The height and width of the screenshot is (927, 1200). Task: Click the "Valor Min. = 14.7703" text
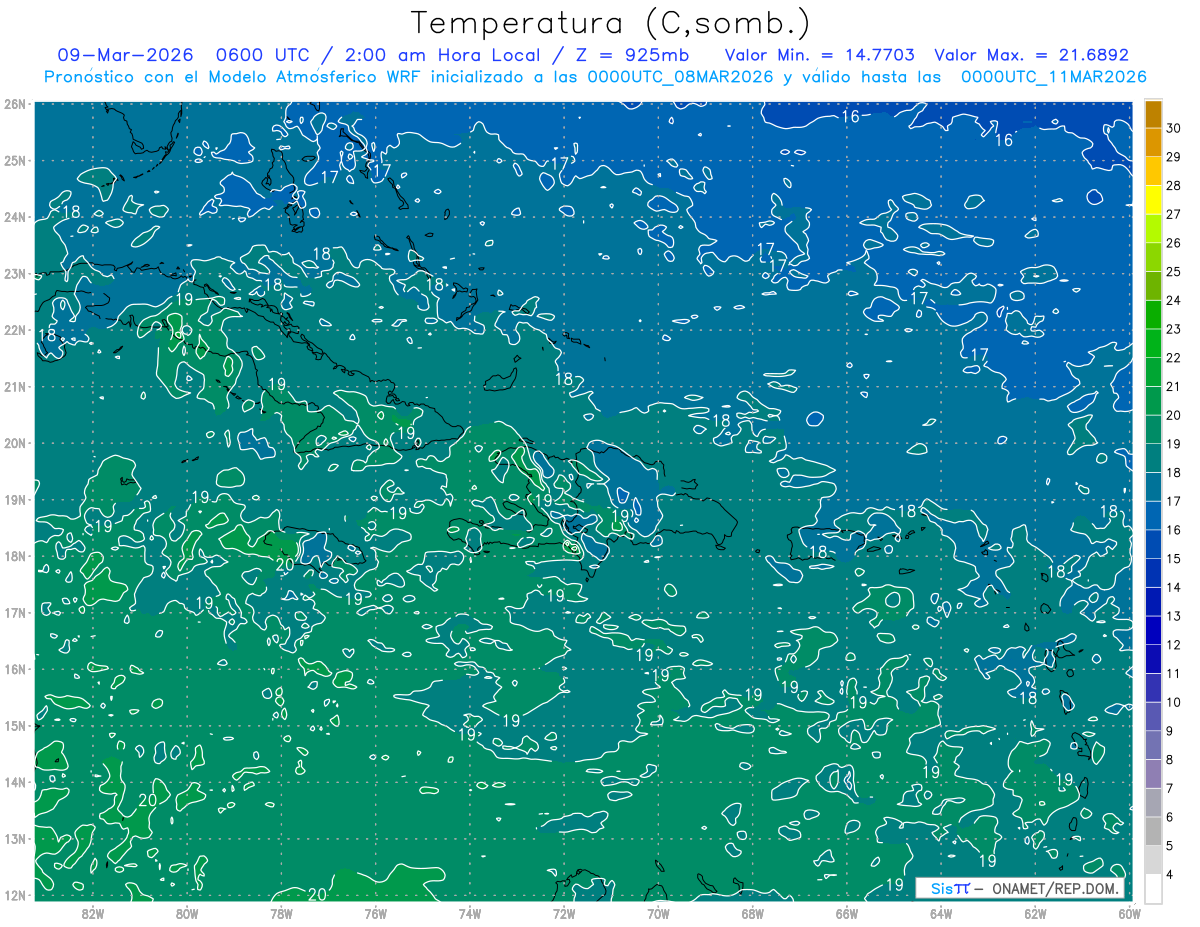coord(819,55)
